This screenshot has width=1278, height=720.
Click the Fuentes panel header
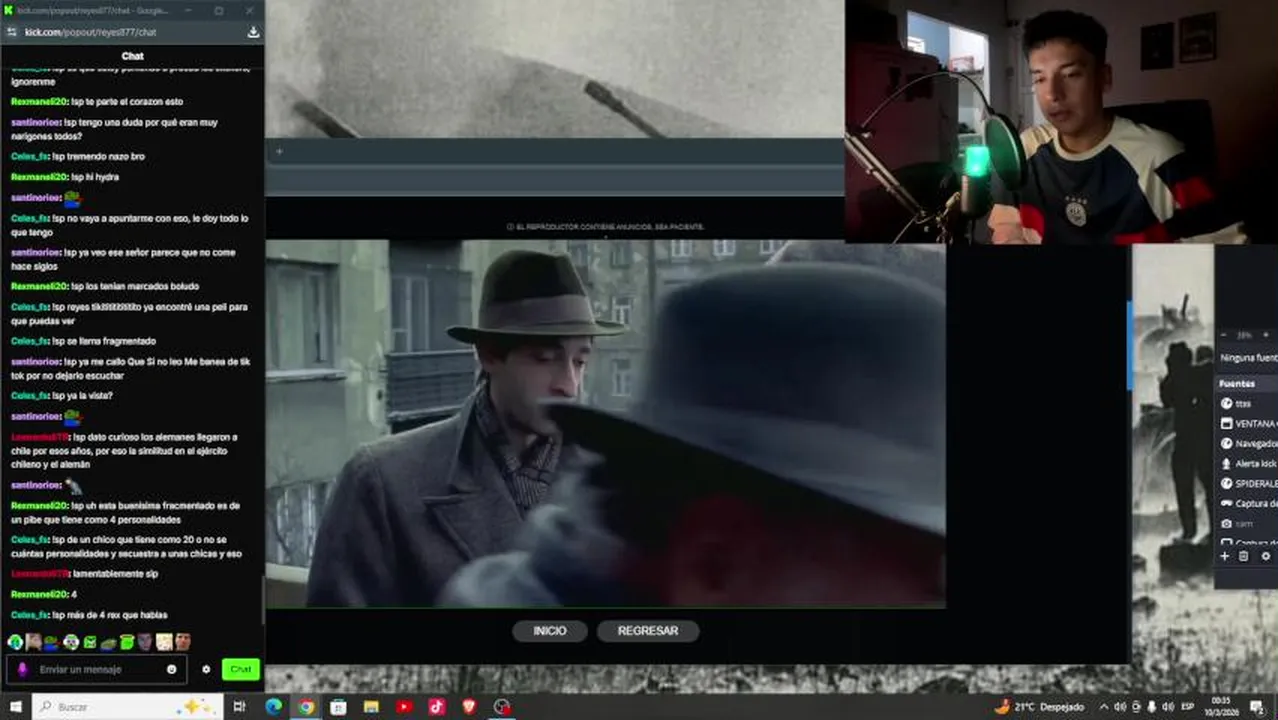(x=1246, y=383)
